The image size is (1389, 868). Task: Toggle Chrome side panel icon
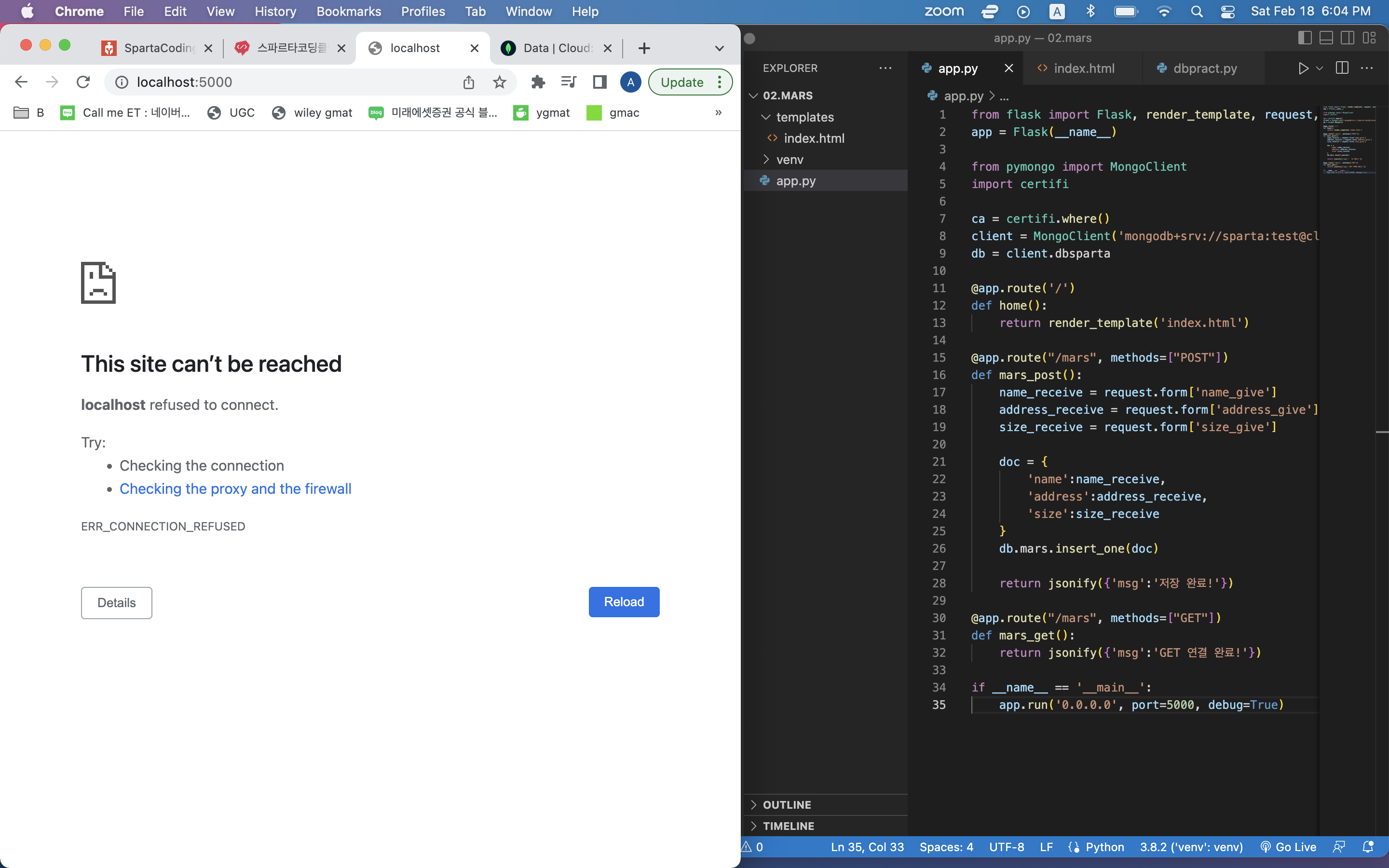pyautogui.click(x=600, y=82)
